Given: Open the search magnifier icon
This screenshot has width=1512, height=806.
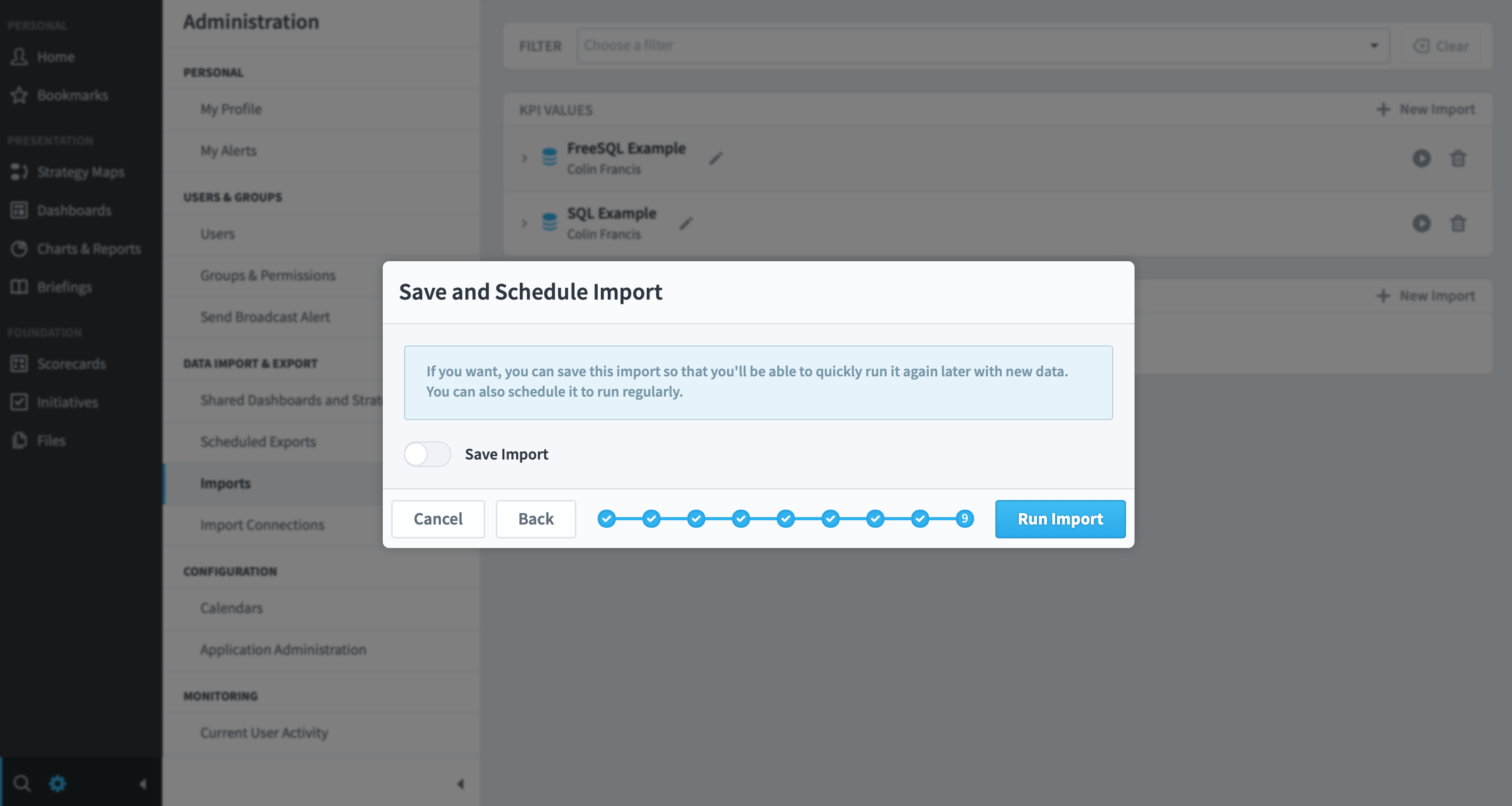Looking at the screenshot, I should coord(22,783).
